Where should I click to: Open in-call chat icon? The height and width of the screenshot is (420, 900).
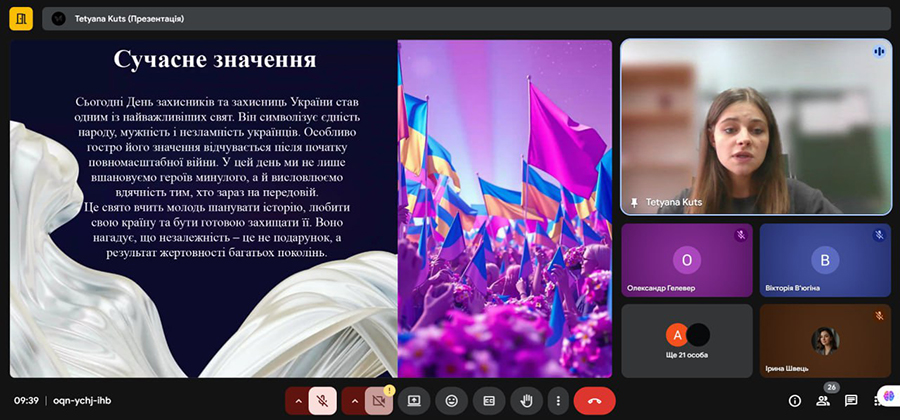point(851,401)
